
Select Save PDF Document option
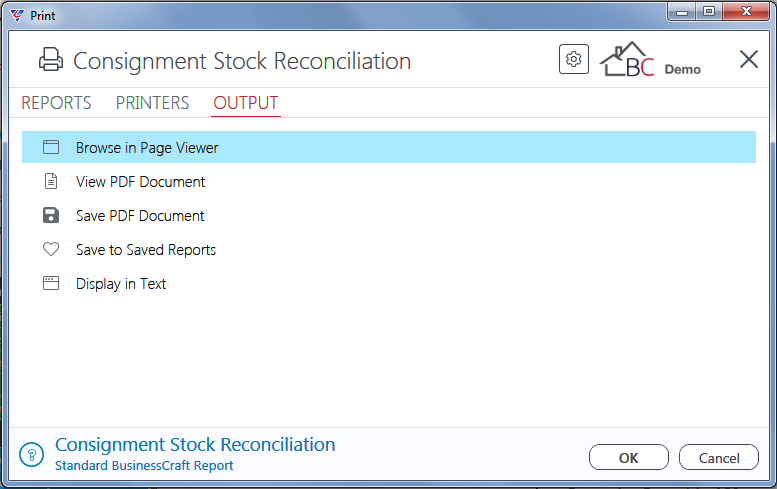[x=140, y=216]
